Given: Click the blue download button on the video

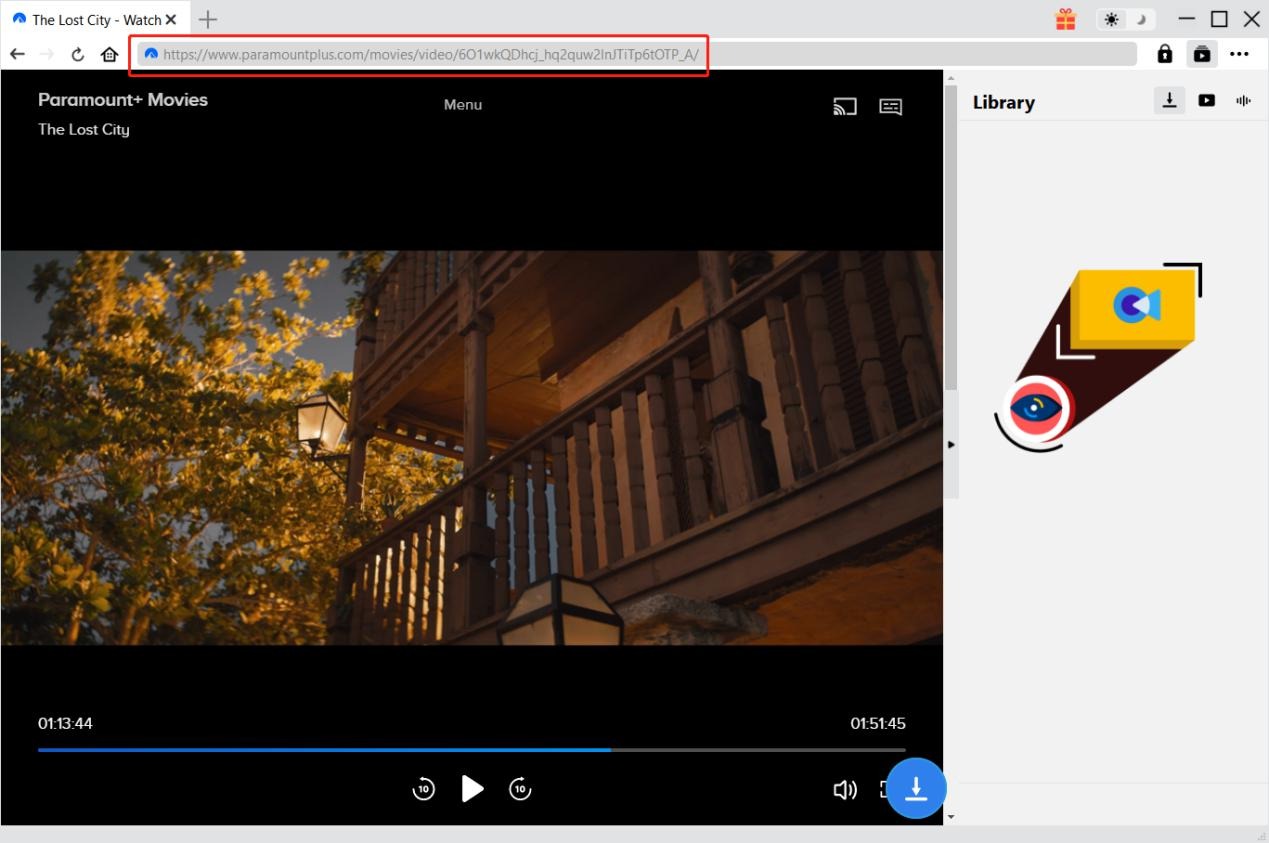Looking at the screenshot, I should 916,789.
